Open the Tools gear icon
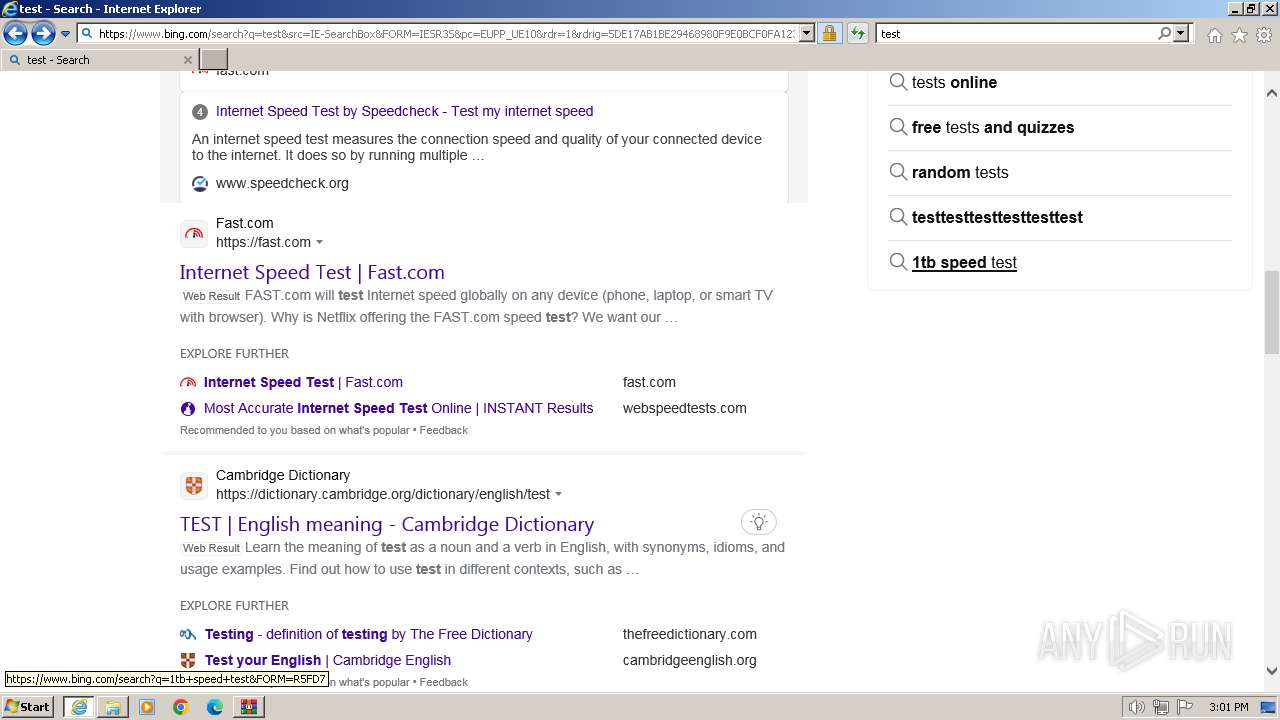The width and height of the screenshot is (1280, 720). pyautogui.click(x=1264, y=35)
